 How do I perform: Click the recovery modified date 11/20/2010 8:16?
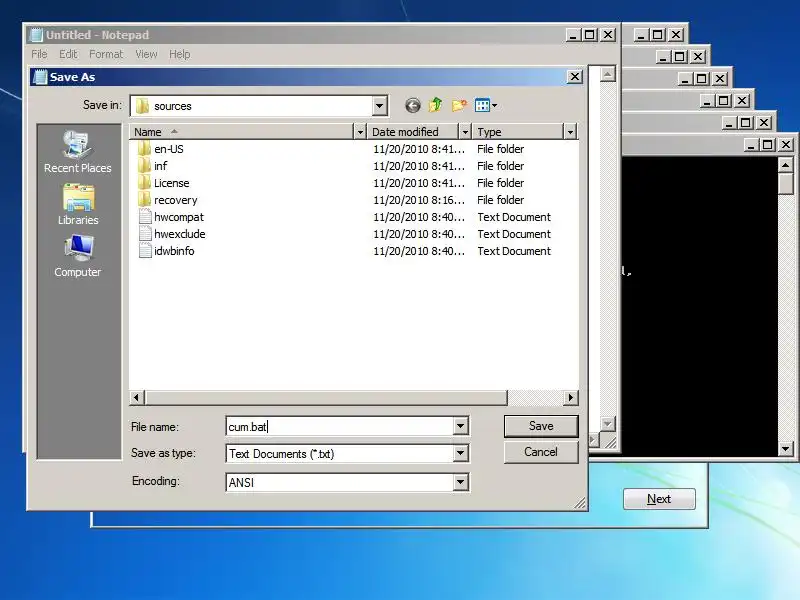click(x=419, y=200)
